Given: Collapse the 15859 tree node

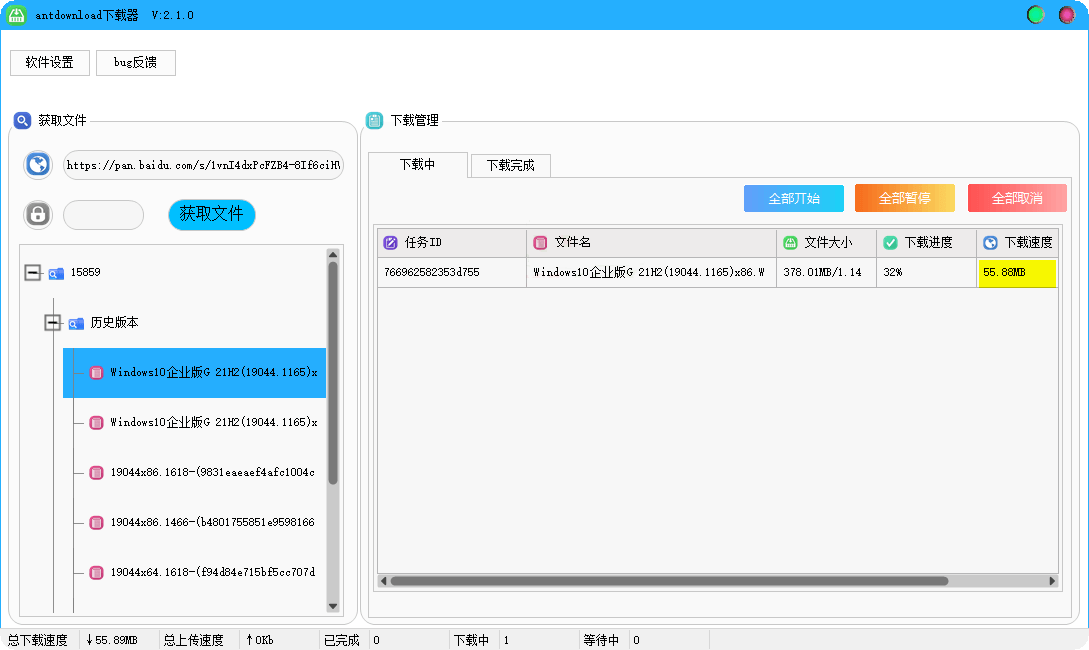Looking at the screenshot, I should click(32, 272).
